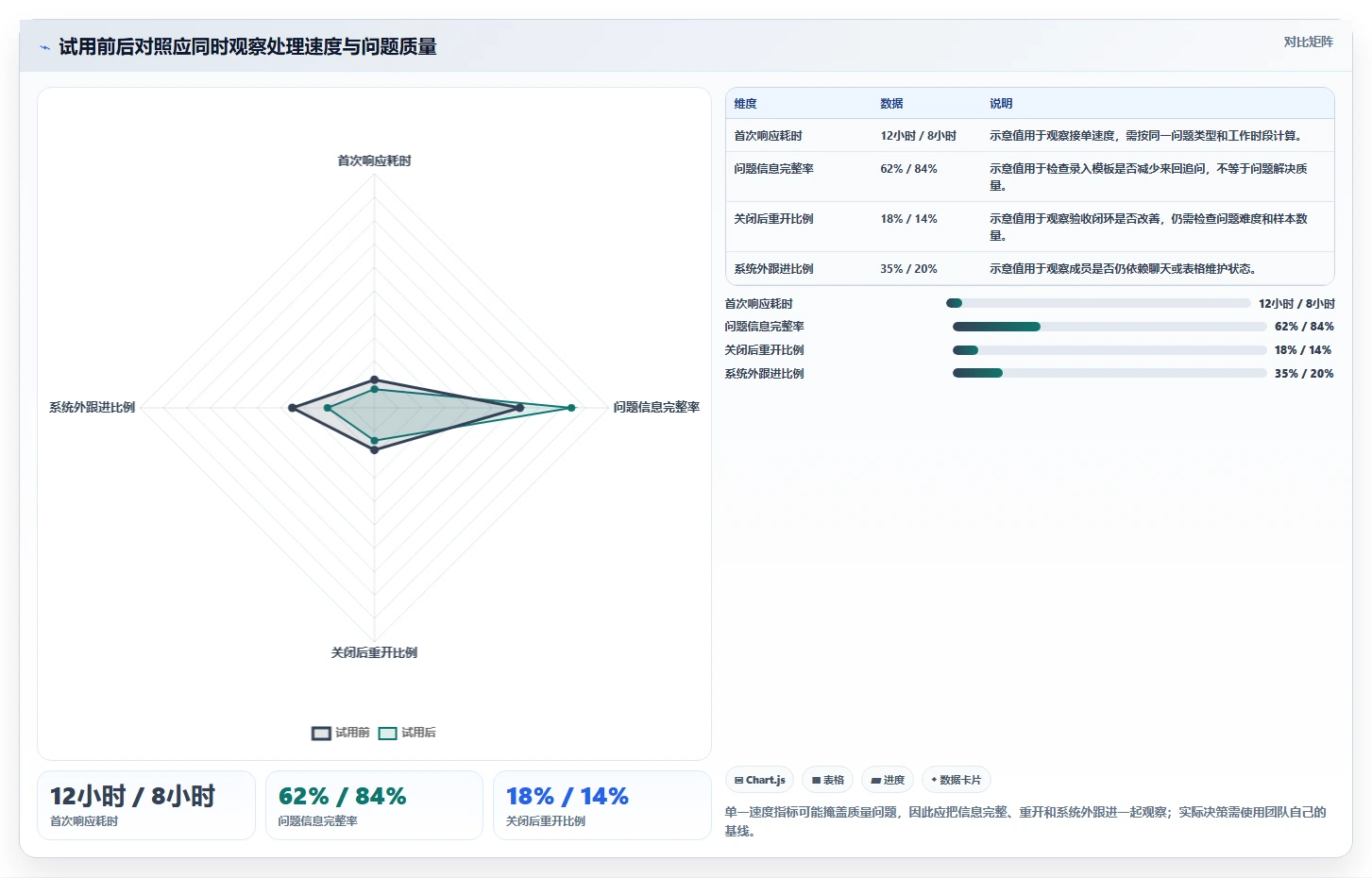
Task: Click the radar axis label 问题信息完整率
Action: click(656, 408)
